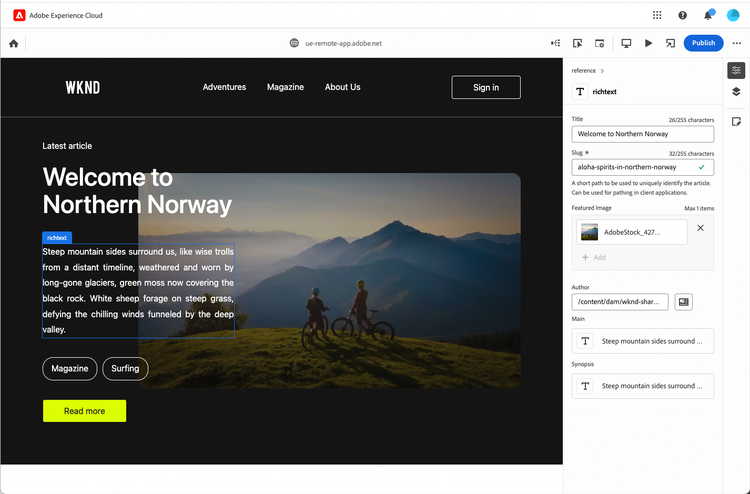Click the green check in the Slug field
Image resolution: width=750 pixels, height=494 pixels.
701,167
